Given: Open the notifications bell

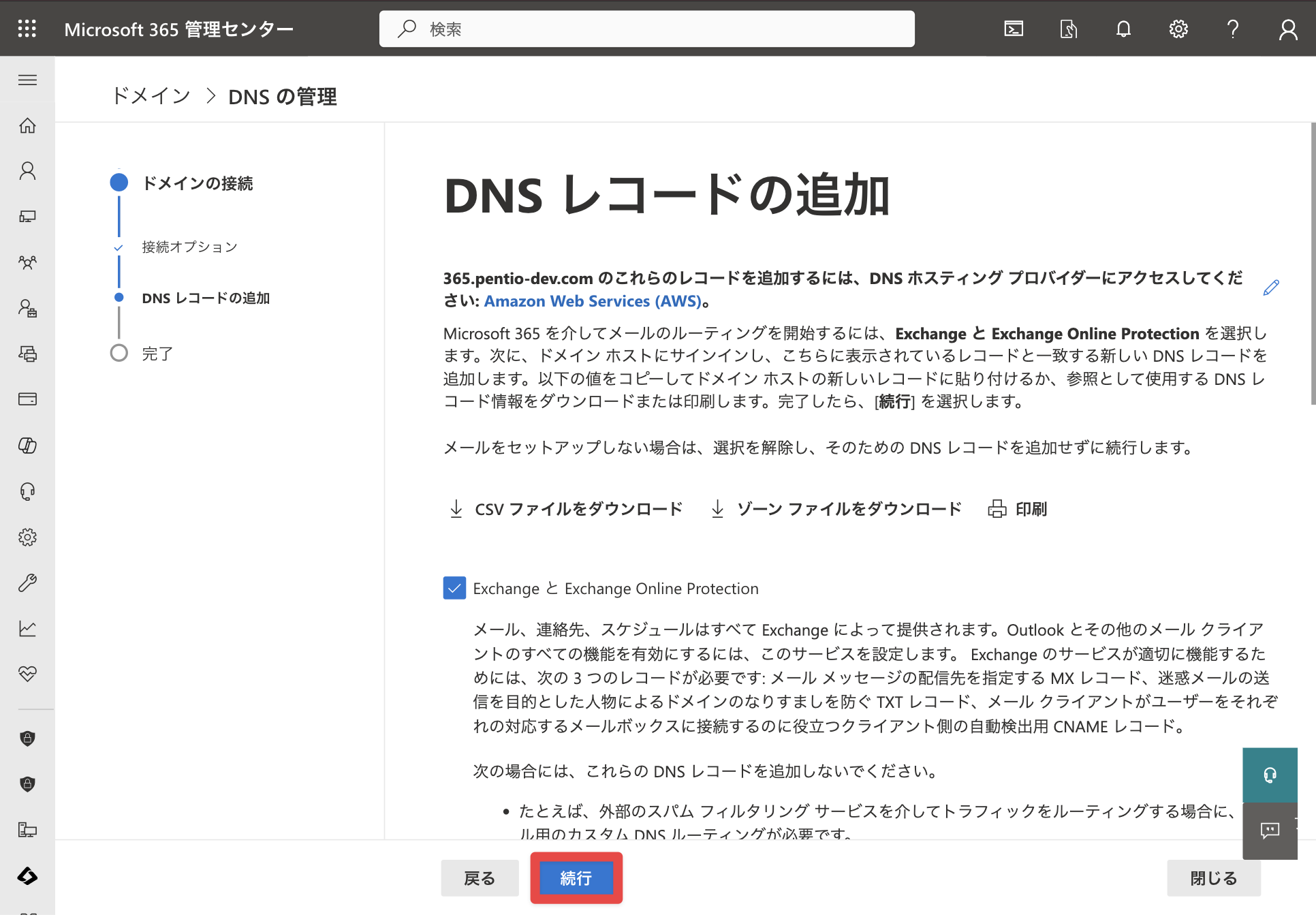Looking at the screenshot, I should [x=1123, y=29].
